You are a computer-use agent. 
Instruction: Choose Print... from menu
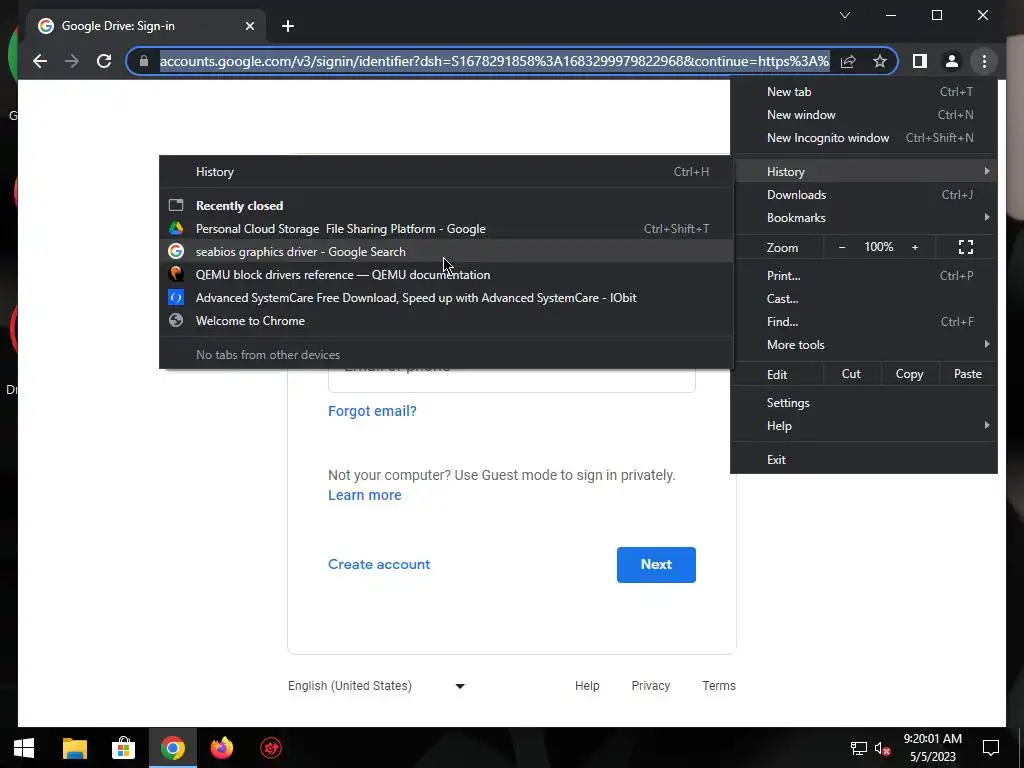coord(864,276)
